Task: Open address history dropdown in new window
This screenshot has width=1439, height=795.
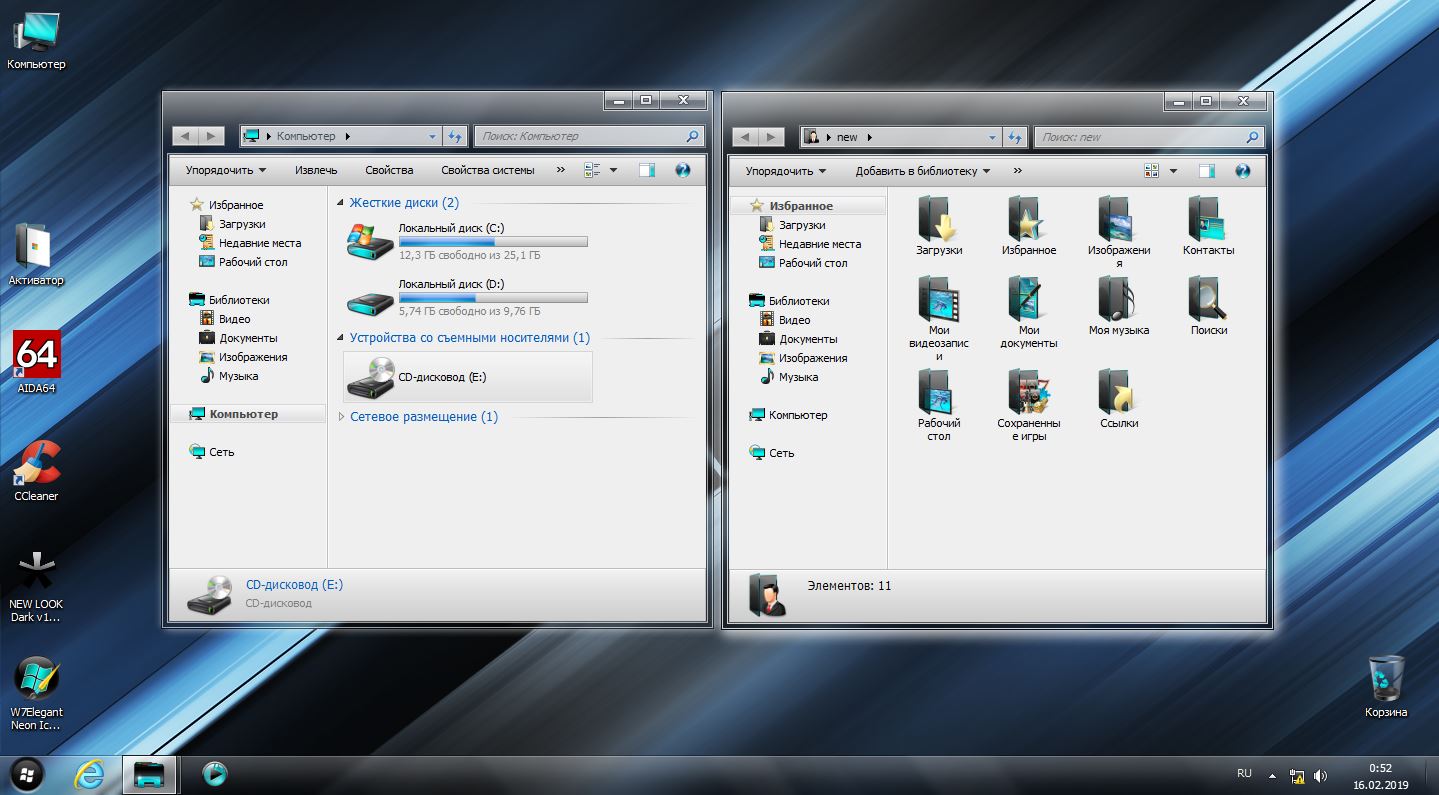Action: click(992, 137)
